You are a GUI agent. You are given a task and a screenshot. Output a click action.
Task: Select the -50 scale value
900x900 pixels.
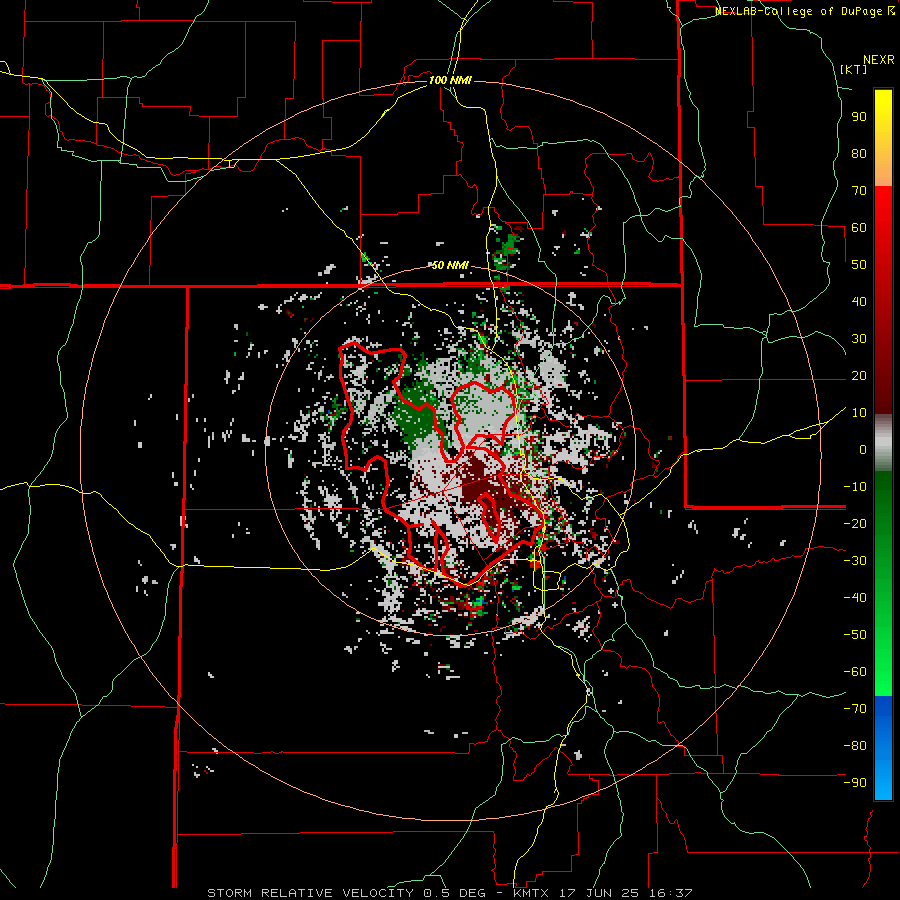click(x=855, y=635)
